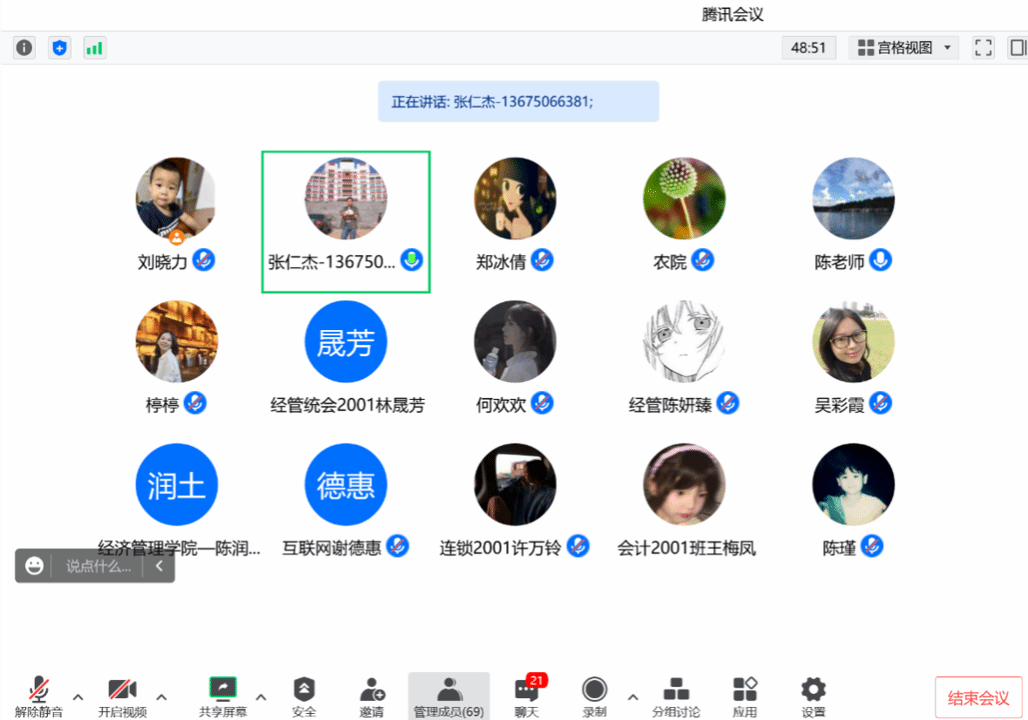The height and width of the screenshot is (720, 1028).
Task: Open the meeting info icon
Action: coord(24,48)
